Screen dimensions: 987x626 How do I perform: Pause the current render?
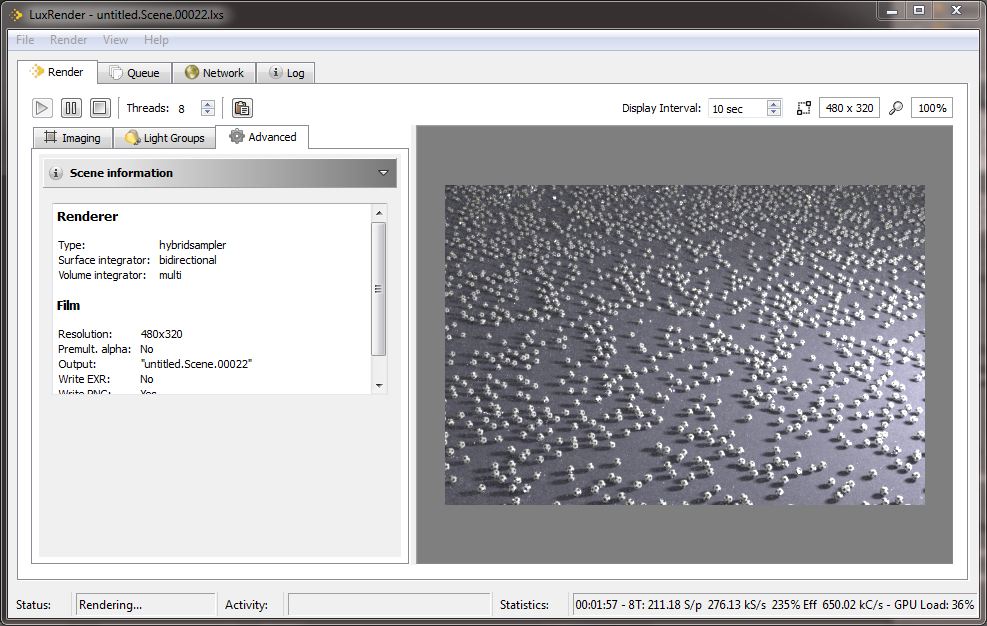tap(71, 108)
